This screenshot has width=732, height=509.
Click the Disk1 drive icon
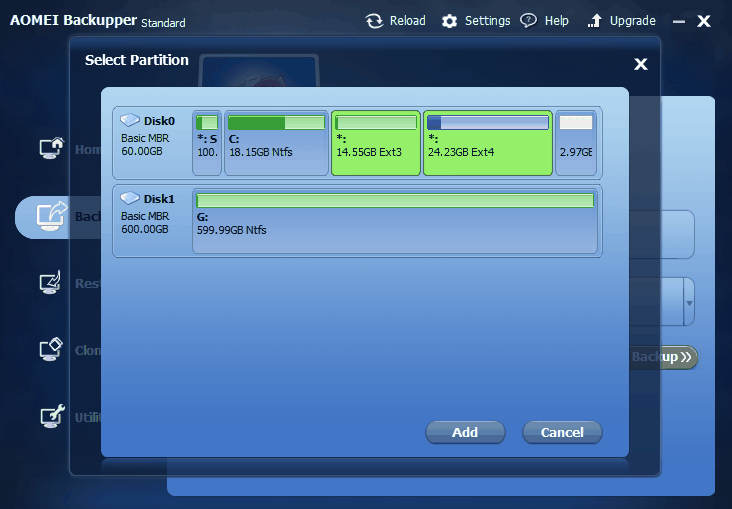coord(130,198)
